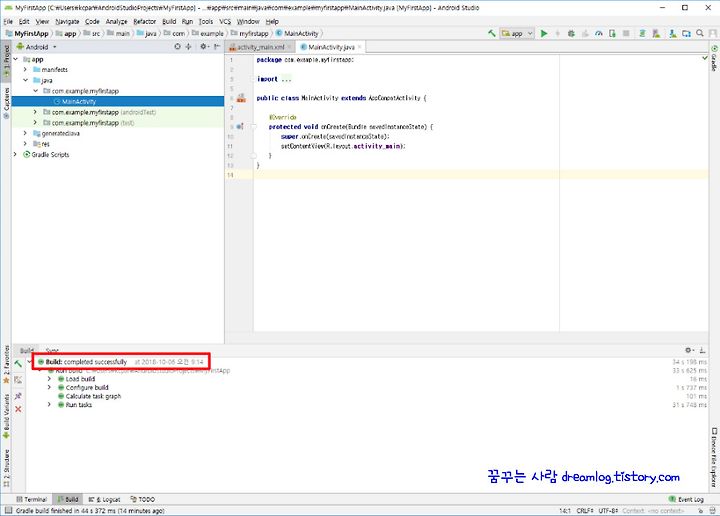Click the override gutter icon beside onCreate
Screen dimensions: 720x516
tap(240, 127)
